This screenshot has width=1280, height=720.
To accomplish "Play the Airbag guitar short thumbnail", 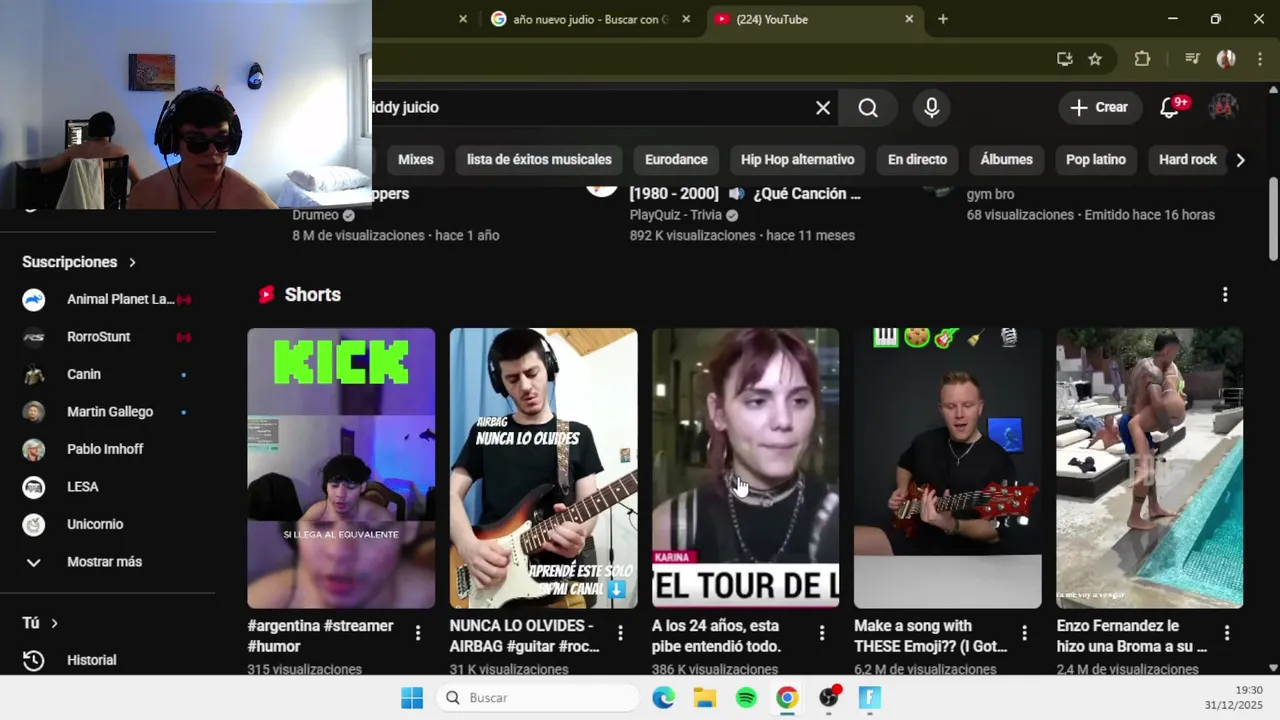I will [543, 468].
